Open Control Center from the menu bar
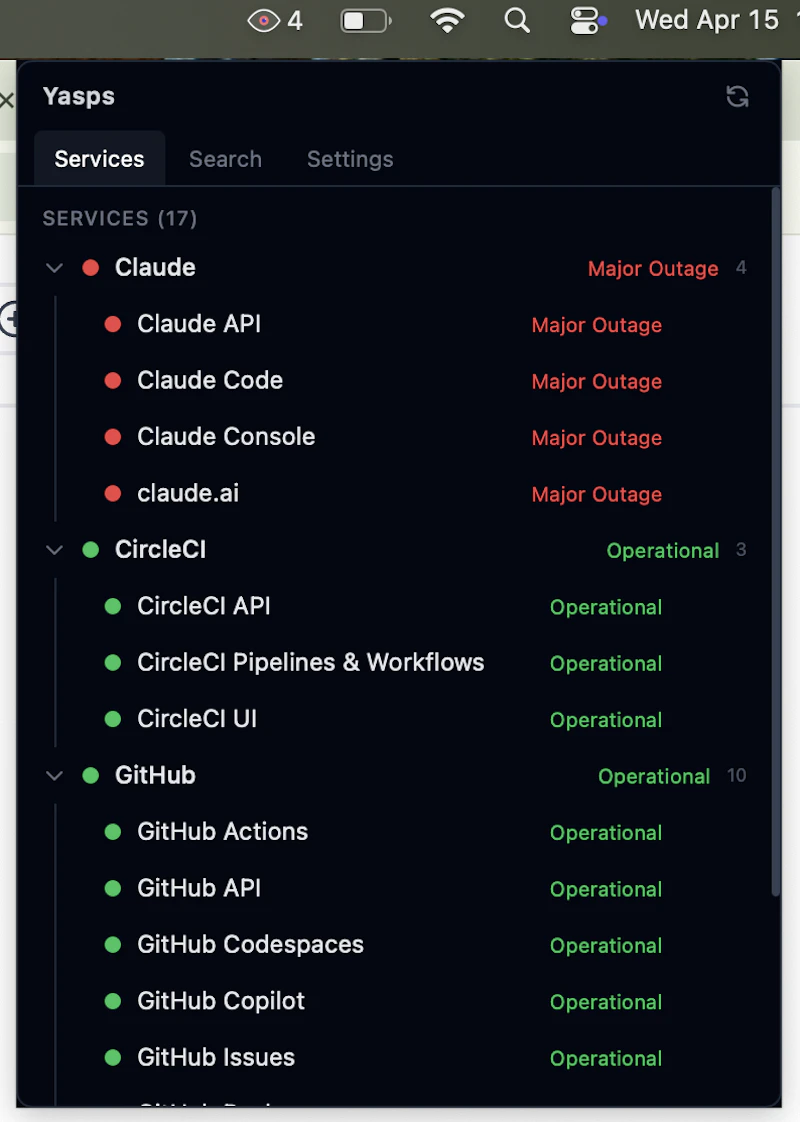The image size is (800, 1122). tap(585, 20)
